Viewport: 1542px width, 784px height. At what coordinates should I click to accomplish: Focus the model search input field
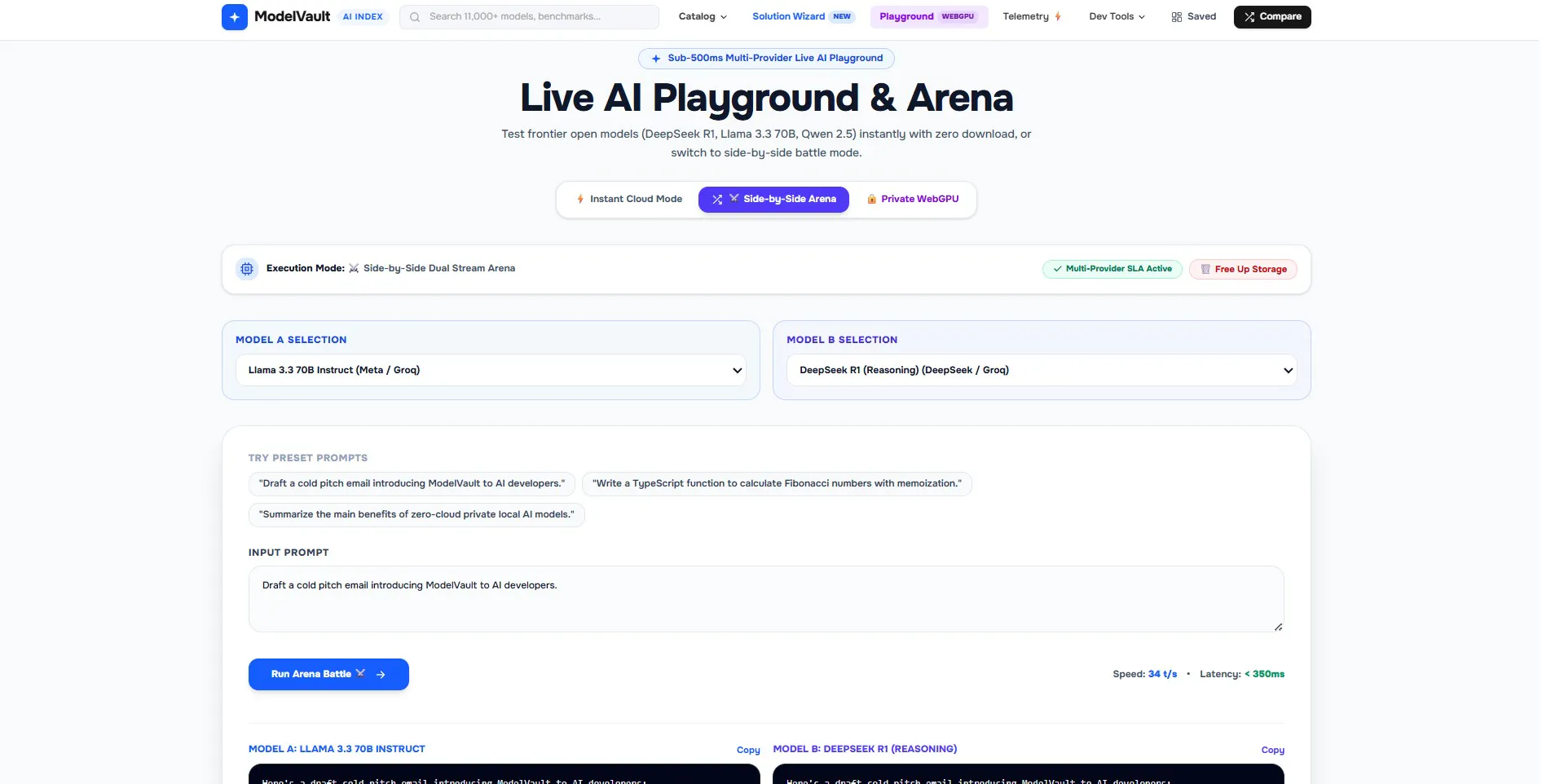[529, 17]
